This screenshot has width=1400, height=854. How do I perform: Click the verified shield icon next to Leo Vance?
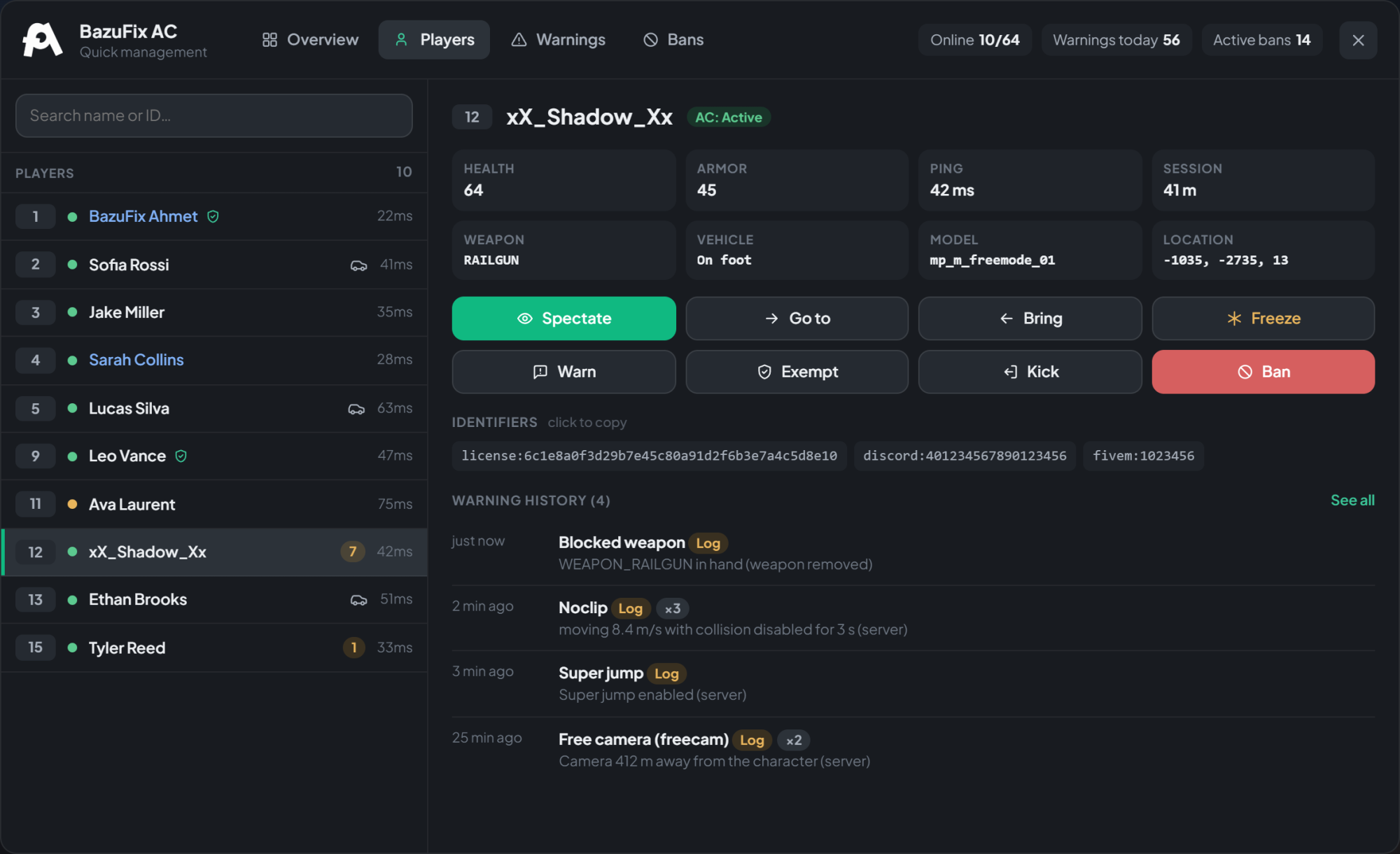[x=181, y=456]
